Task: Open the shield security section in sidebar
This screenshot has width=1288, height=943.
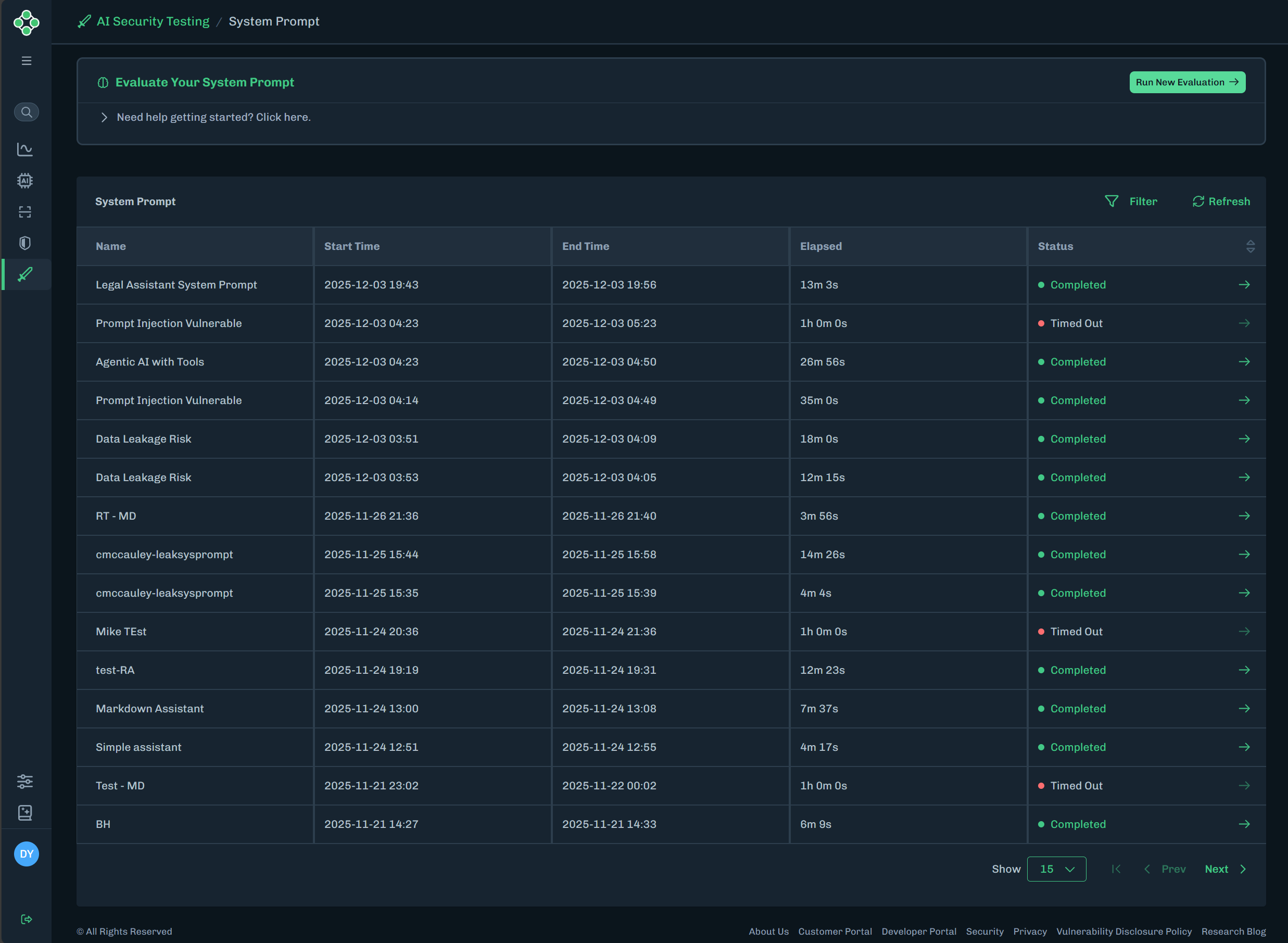Action: tap(25, 243)
